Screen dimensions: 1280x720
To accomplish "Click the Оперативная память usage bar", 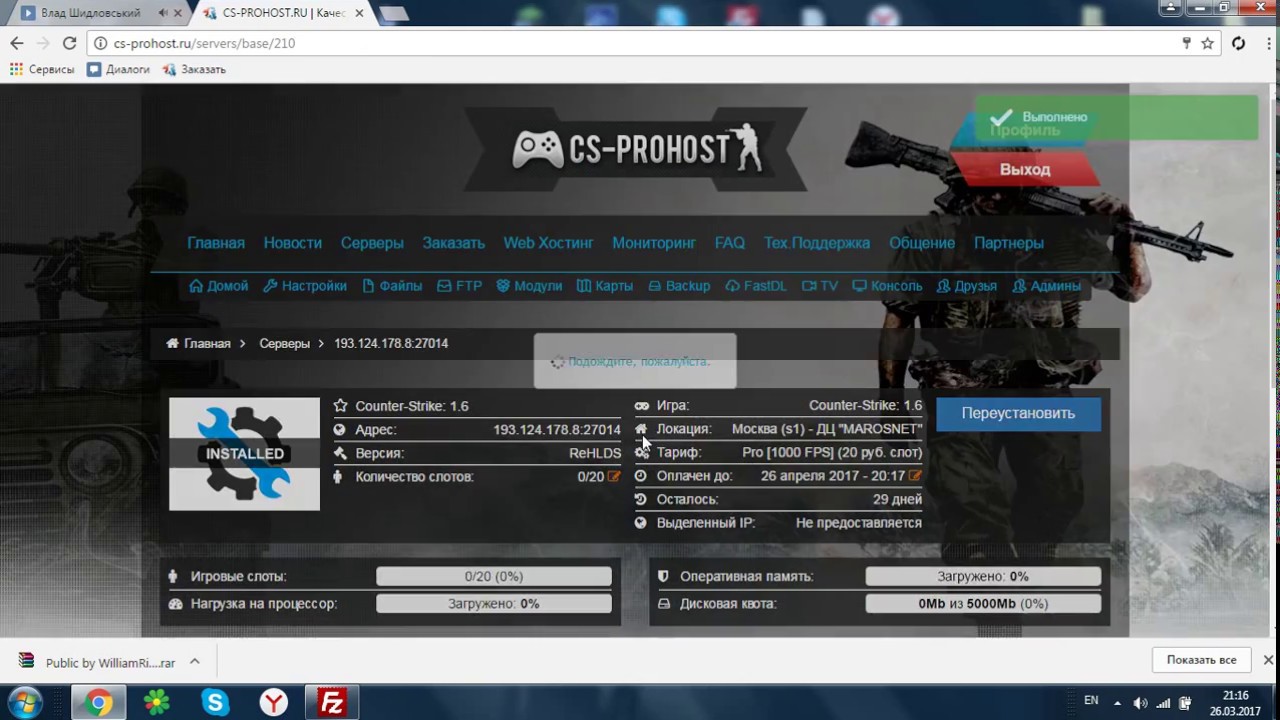I will pos(983,576).
